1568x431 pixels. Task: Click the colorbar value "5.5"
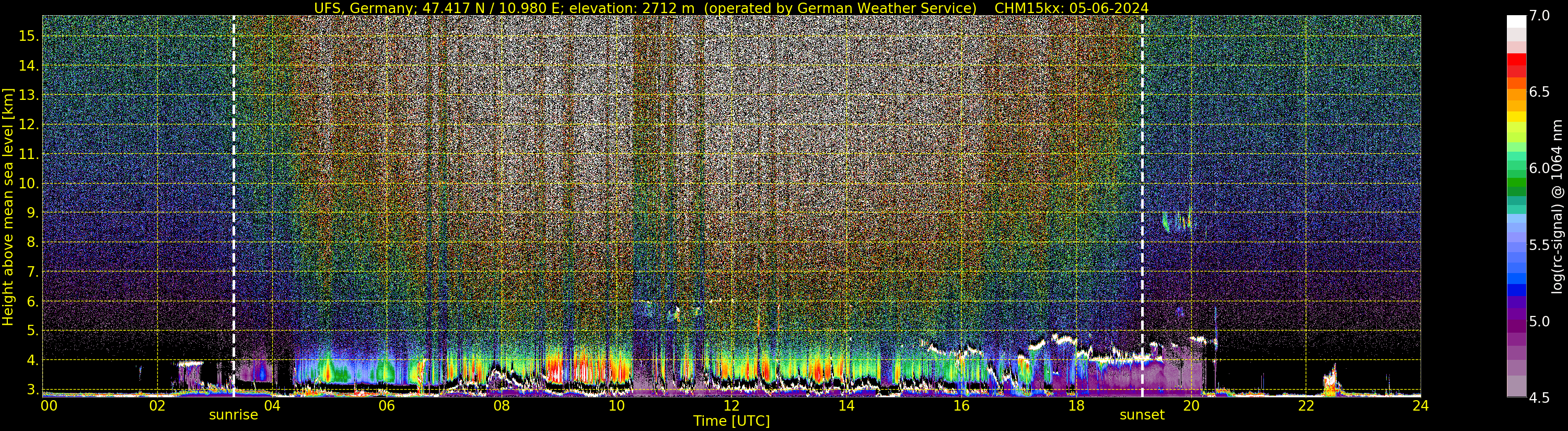click(1539, 245)
